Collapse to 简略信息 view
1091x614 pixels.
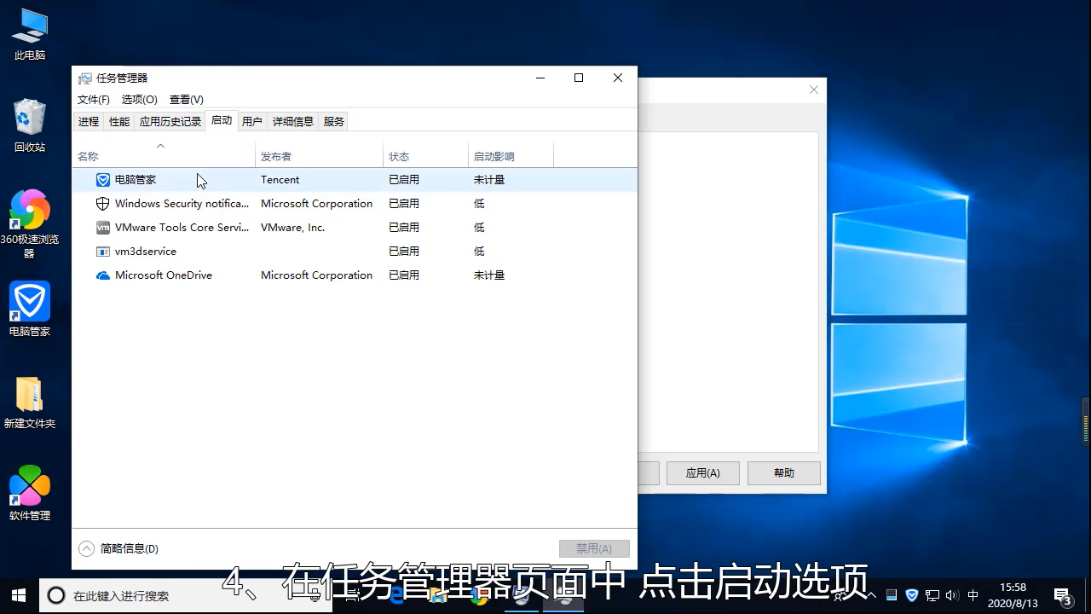(119, 549)
